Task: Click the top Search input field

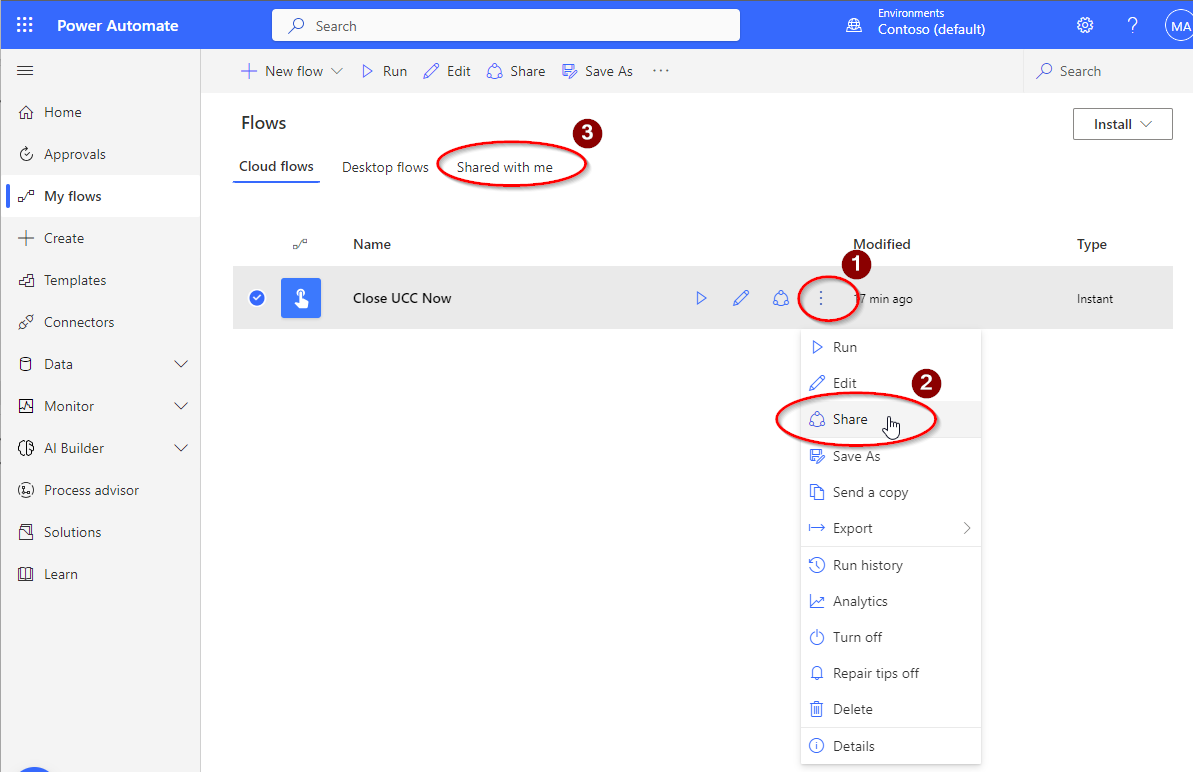Action: (x=506, y=26)
